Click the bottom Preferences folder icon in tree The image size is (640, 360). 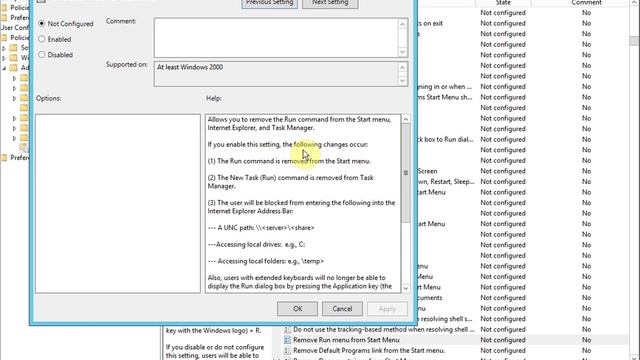point(4,158)
